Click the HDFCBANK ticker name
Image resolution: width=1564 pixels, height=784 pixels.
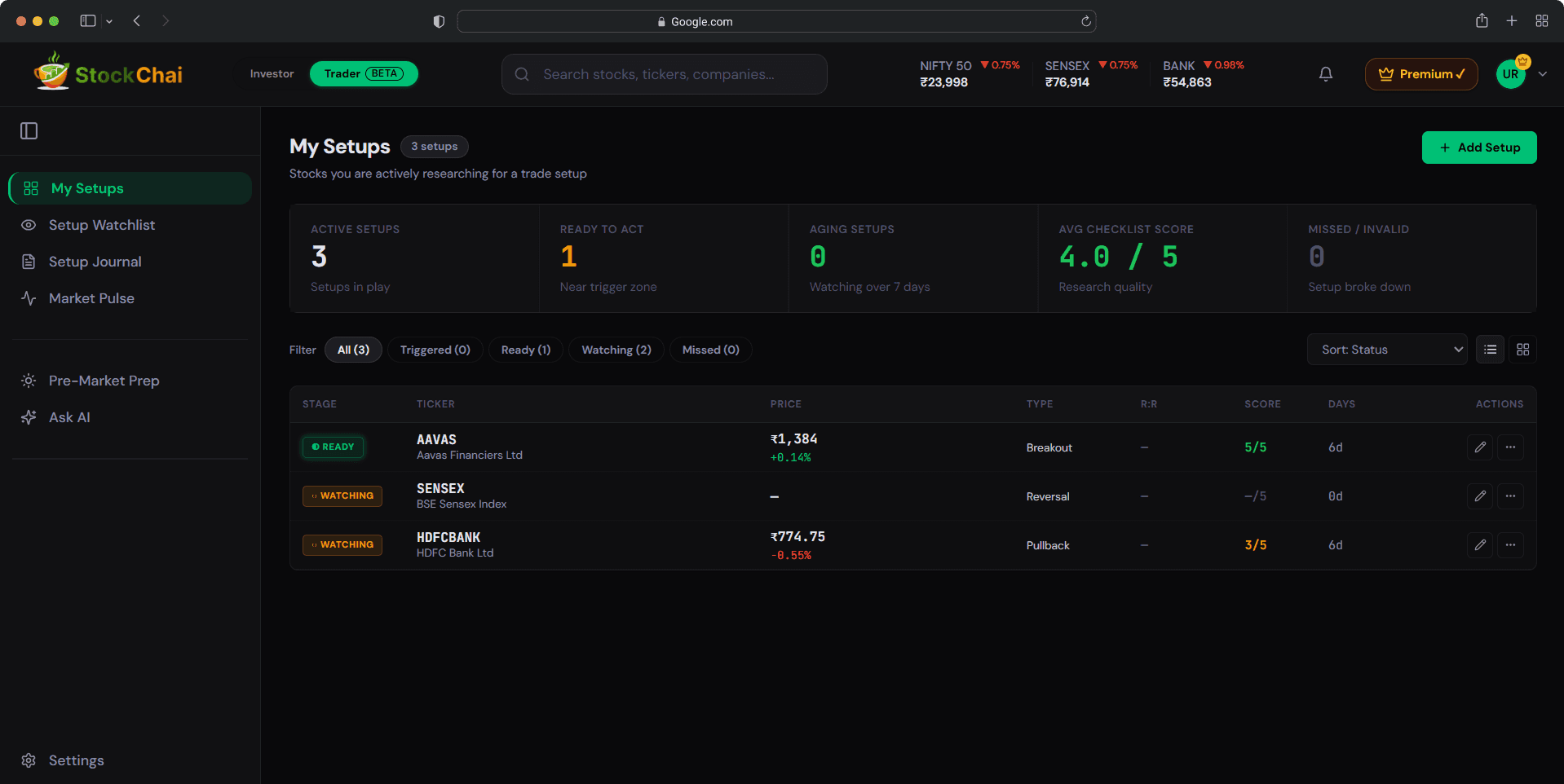(448, 537)
